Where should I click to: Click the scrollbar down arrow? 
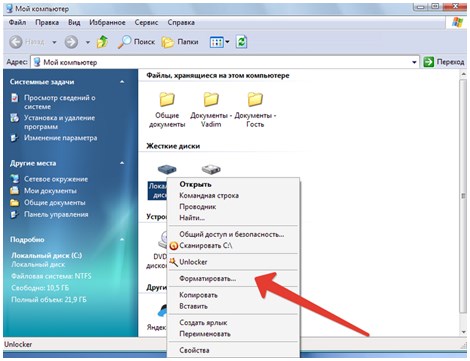[463, 332]
